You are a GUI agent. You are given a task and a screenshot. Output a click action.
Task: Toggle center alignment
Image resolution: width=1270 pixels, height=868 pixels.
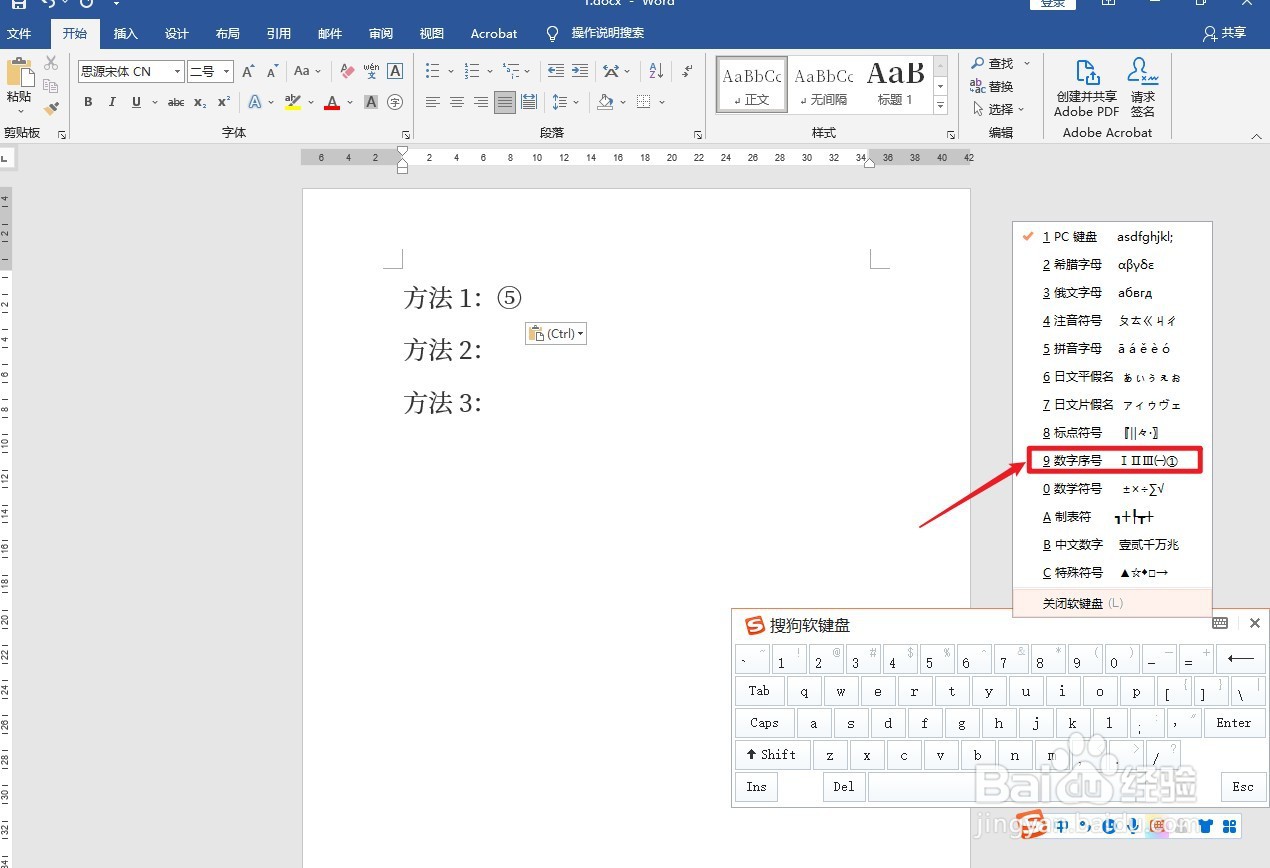pyautogui.click(x=457, y=102)
